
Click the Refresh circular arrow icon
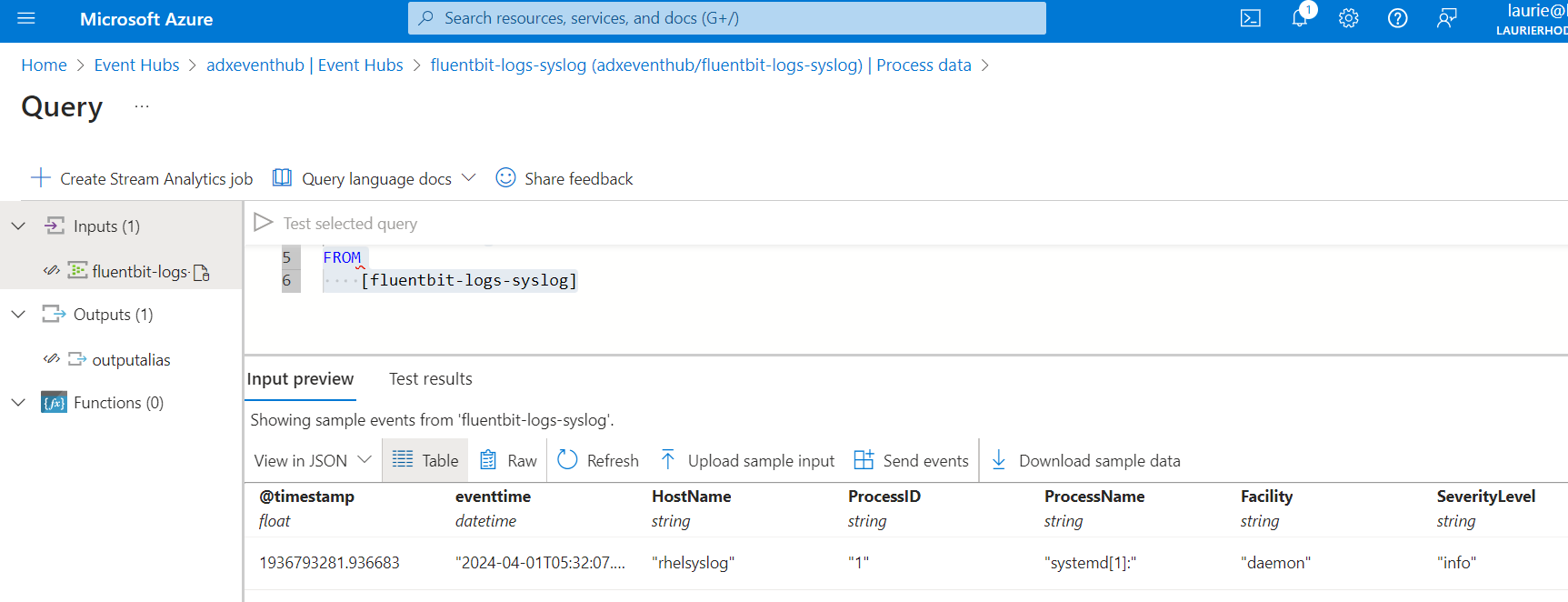coord(567,459)
